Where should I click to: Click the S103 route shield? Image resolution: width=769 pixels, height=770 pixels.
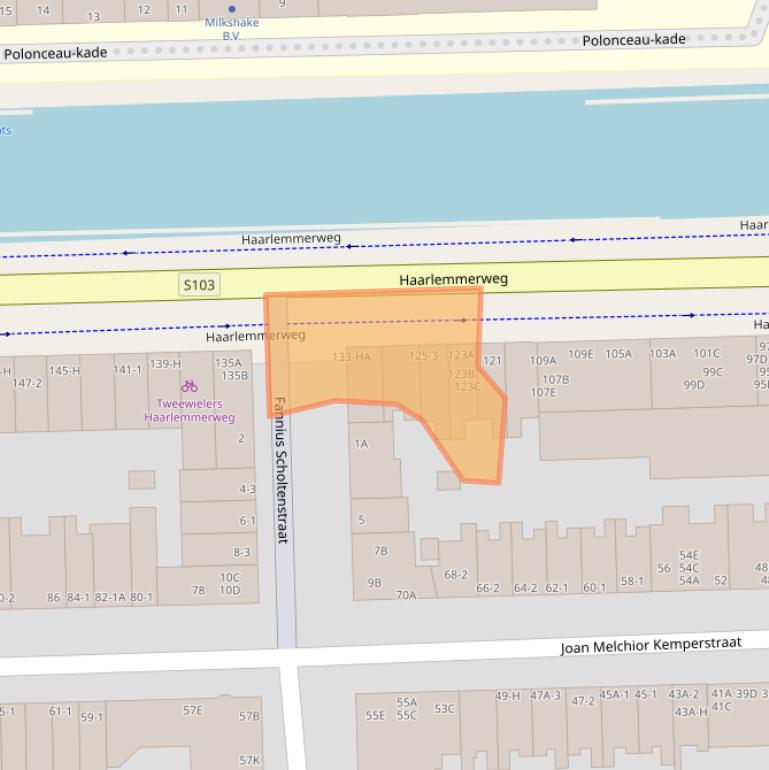coord(199,285)
